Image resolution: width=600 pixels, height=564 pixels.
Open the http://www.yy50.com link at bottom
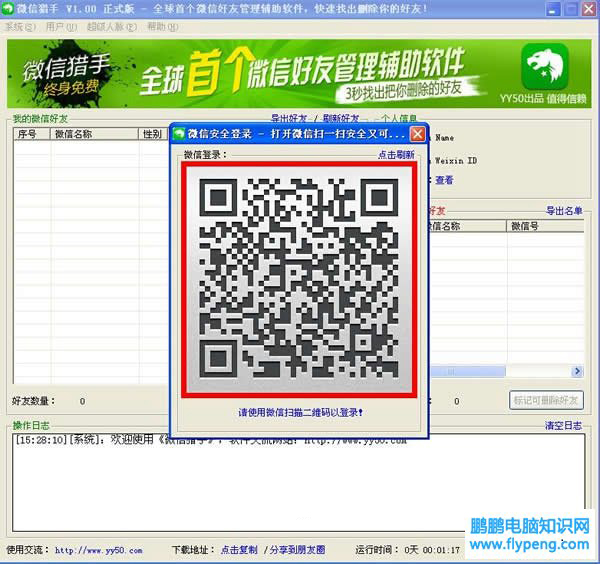[x=99, y=550]
